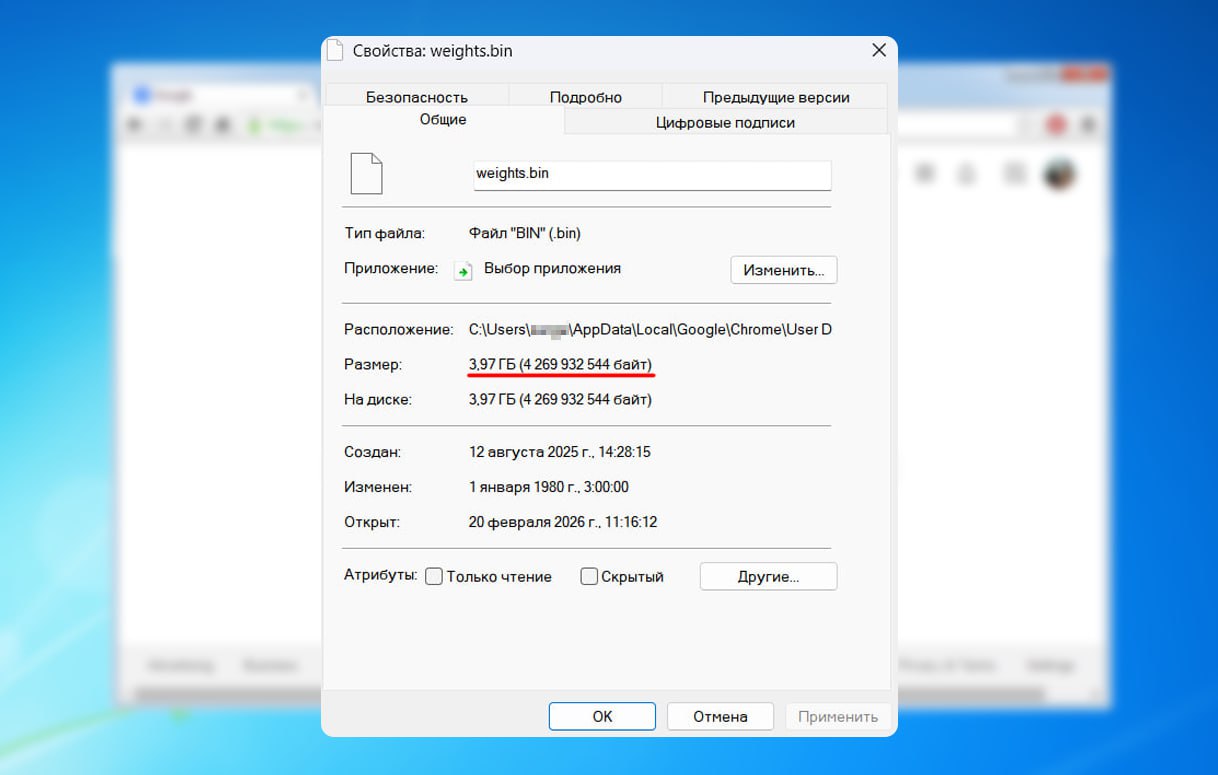
Task: Toggle the "Только чтение" checkbox
Action: (434, 577)
